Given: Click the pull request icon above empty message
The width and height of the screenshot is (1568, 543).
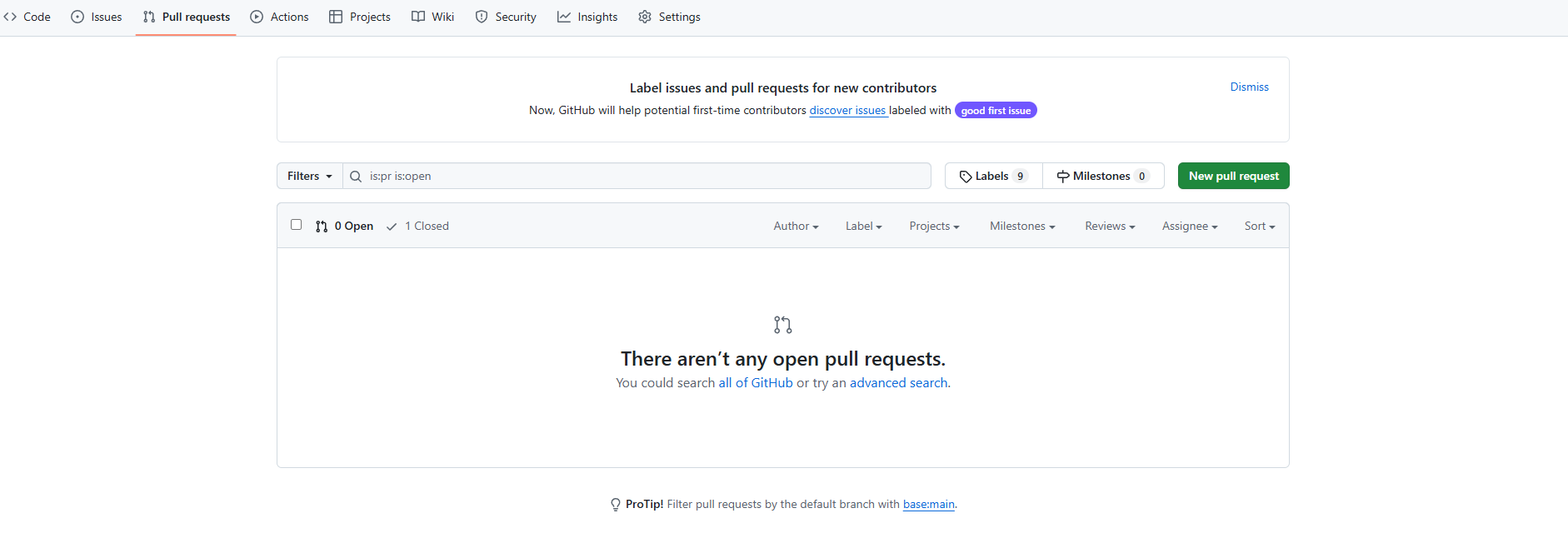Looking at the screenshot, I should (783, 325).
